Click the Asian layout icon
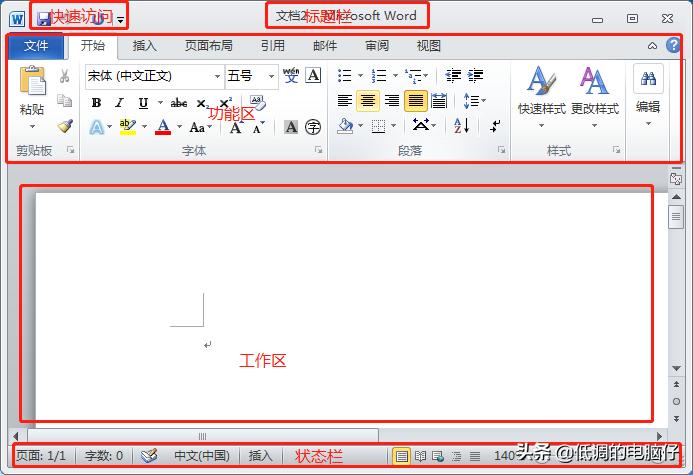 421,126
